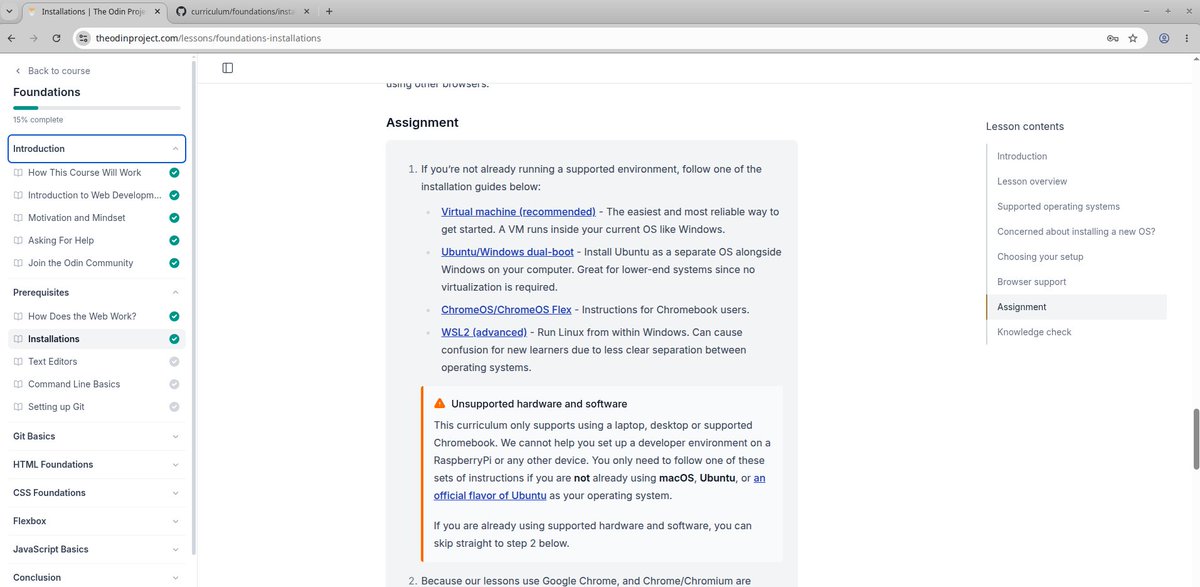Mark Setting up Git lesson complete
The width and height of the screenshot is (1200, 587).
point(174,407)
